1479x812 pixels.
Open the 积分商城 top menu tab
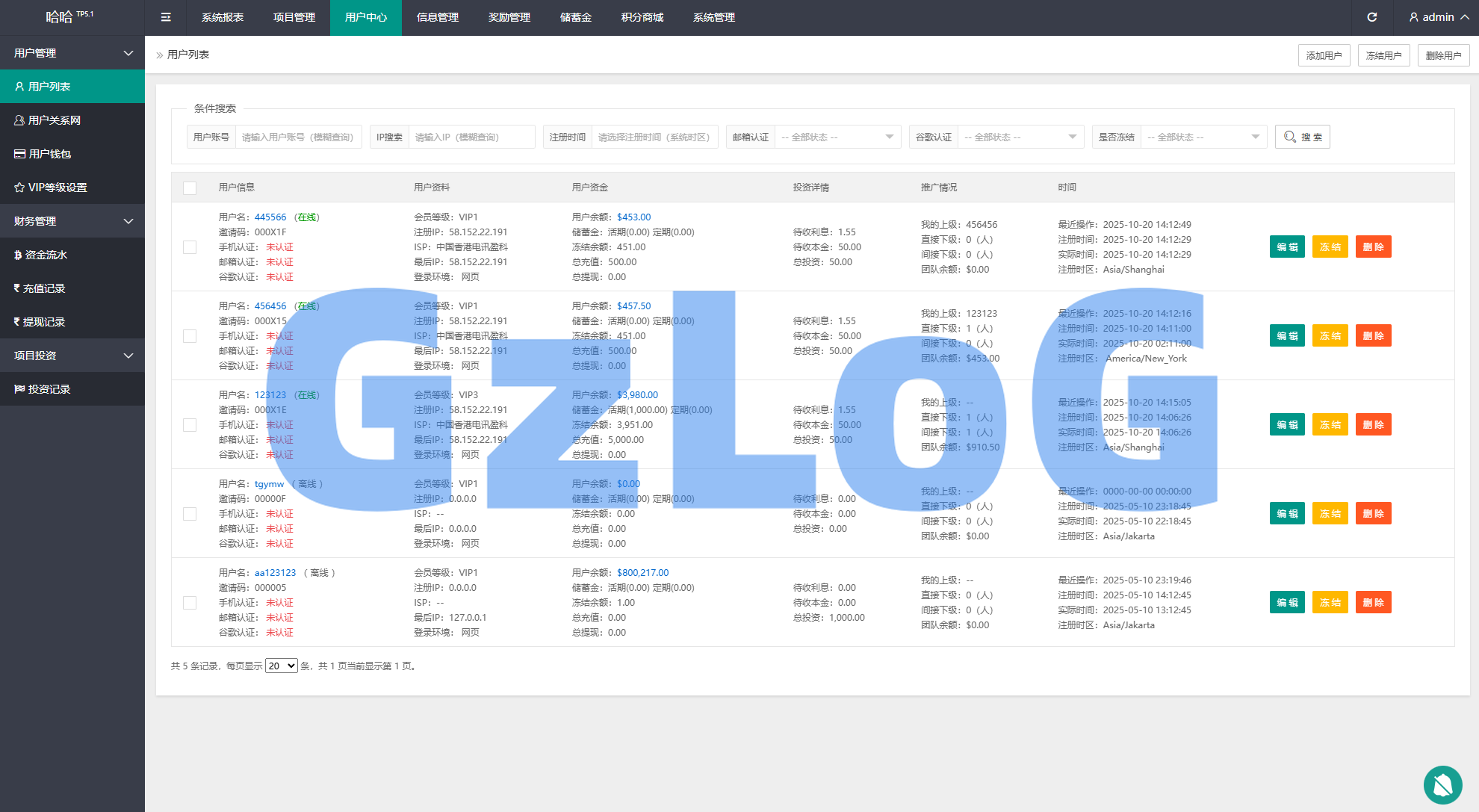[642, 17]
